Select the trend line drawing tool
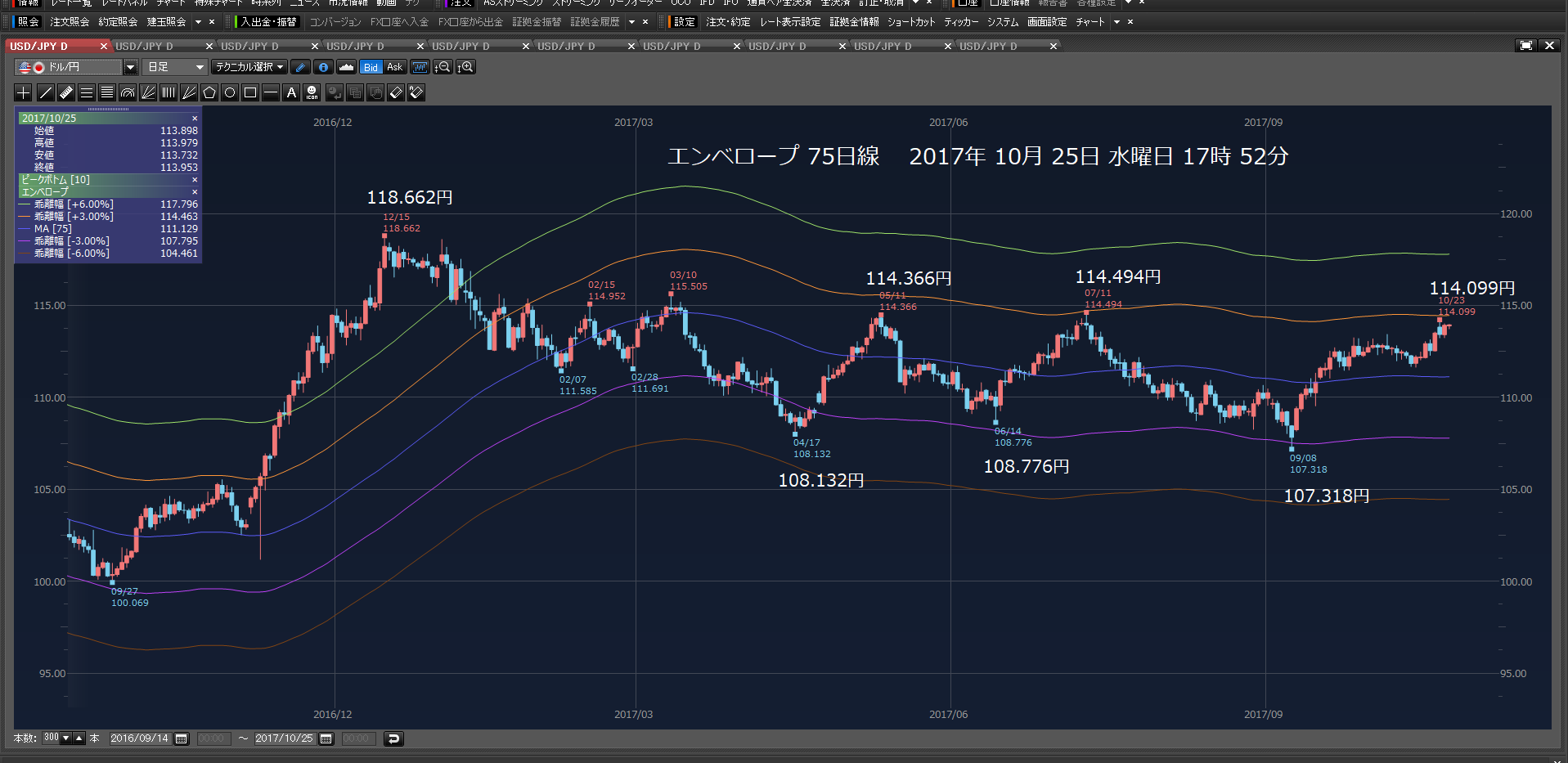The height and width of the screenshot is (763, 1568). coord(46,92)
